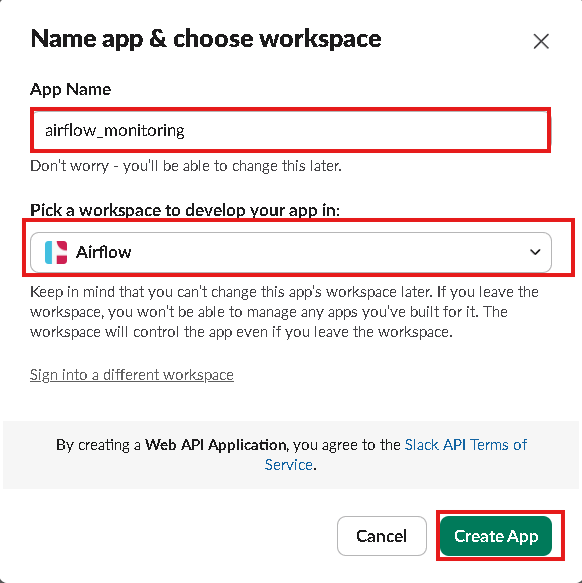Click the Airflow workspace logo icon
This screenshot has width=582, height=583.
click(x=56, y=252)
